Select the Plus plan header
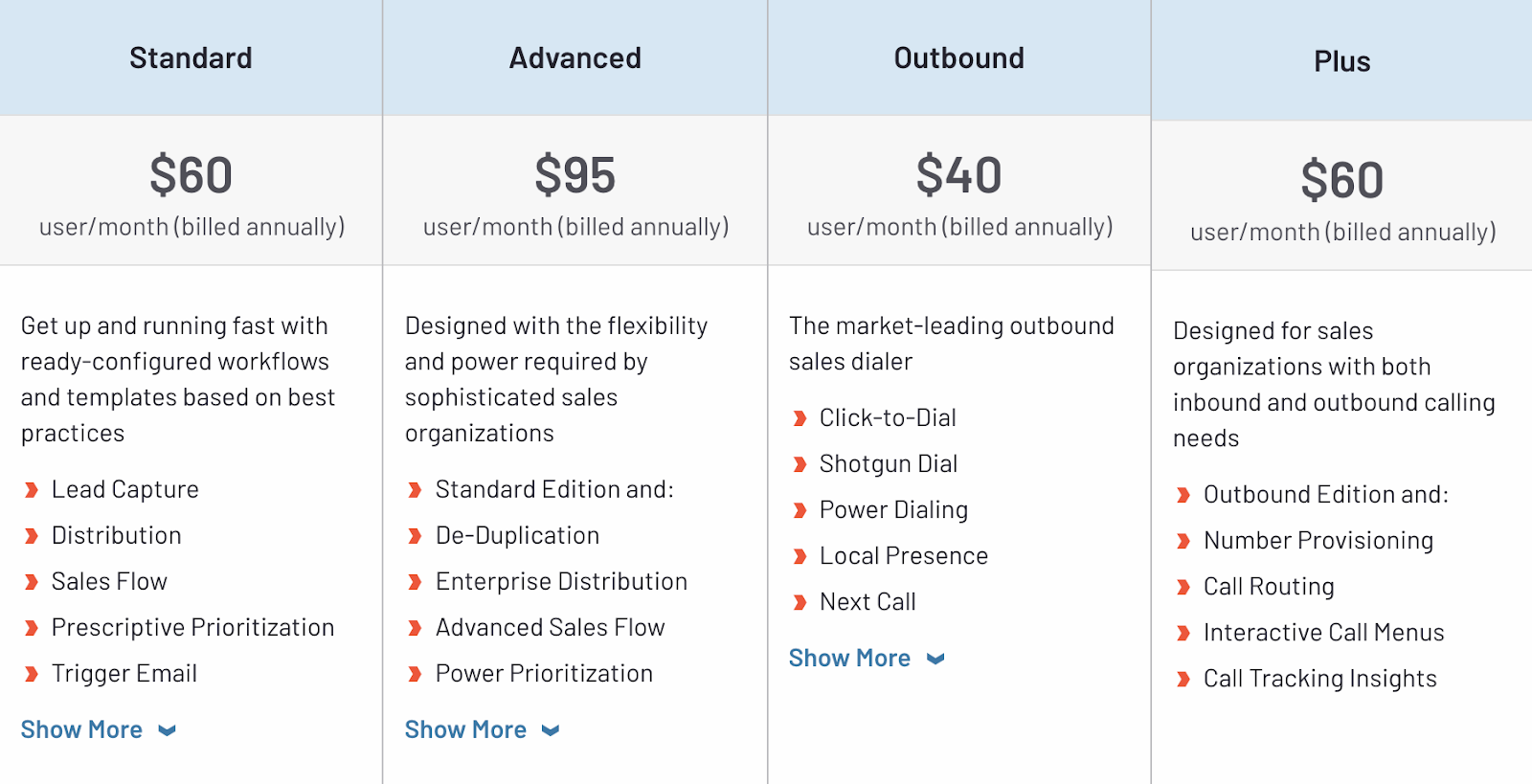Viewport: 1532px width, 784px height. (x=1341, y=61)
